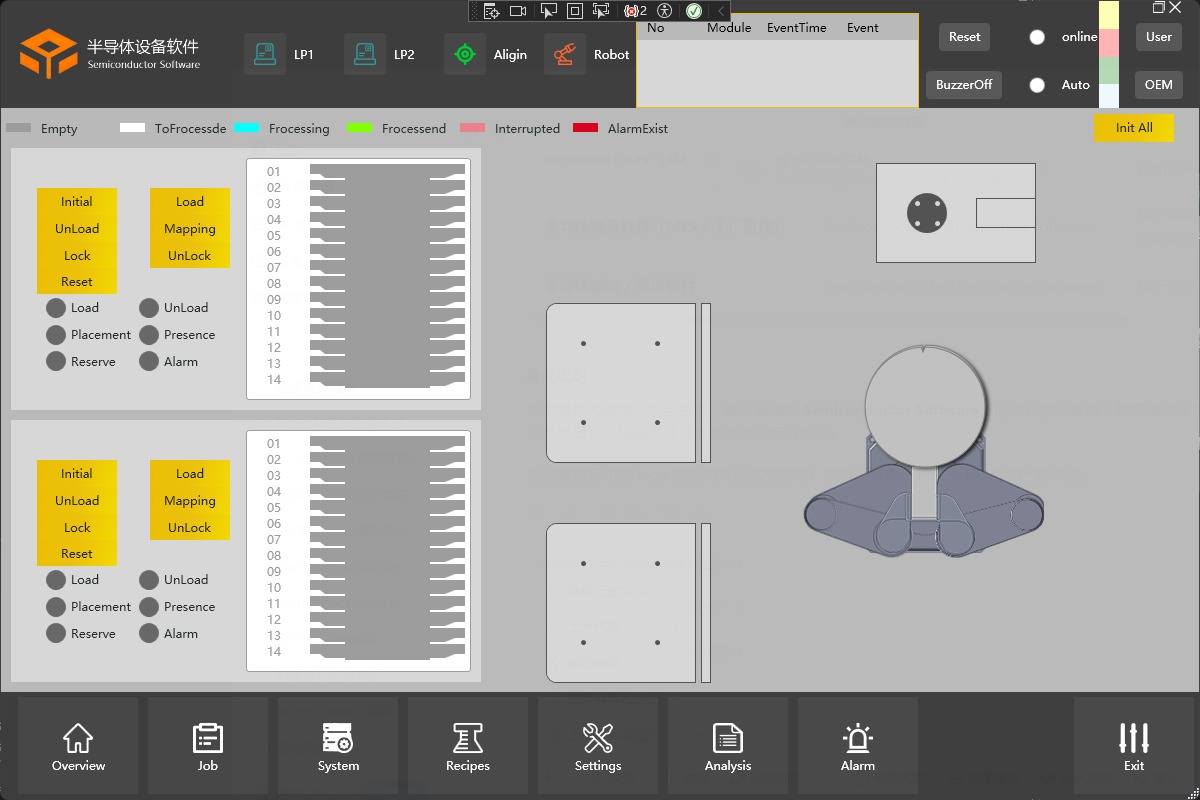Select the Auto radio button
This screenshot has width=1200, height=800.
click(x=1037, y=85)
